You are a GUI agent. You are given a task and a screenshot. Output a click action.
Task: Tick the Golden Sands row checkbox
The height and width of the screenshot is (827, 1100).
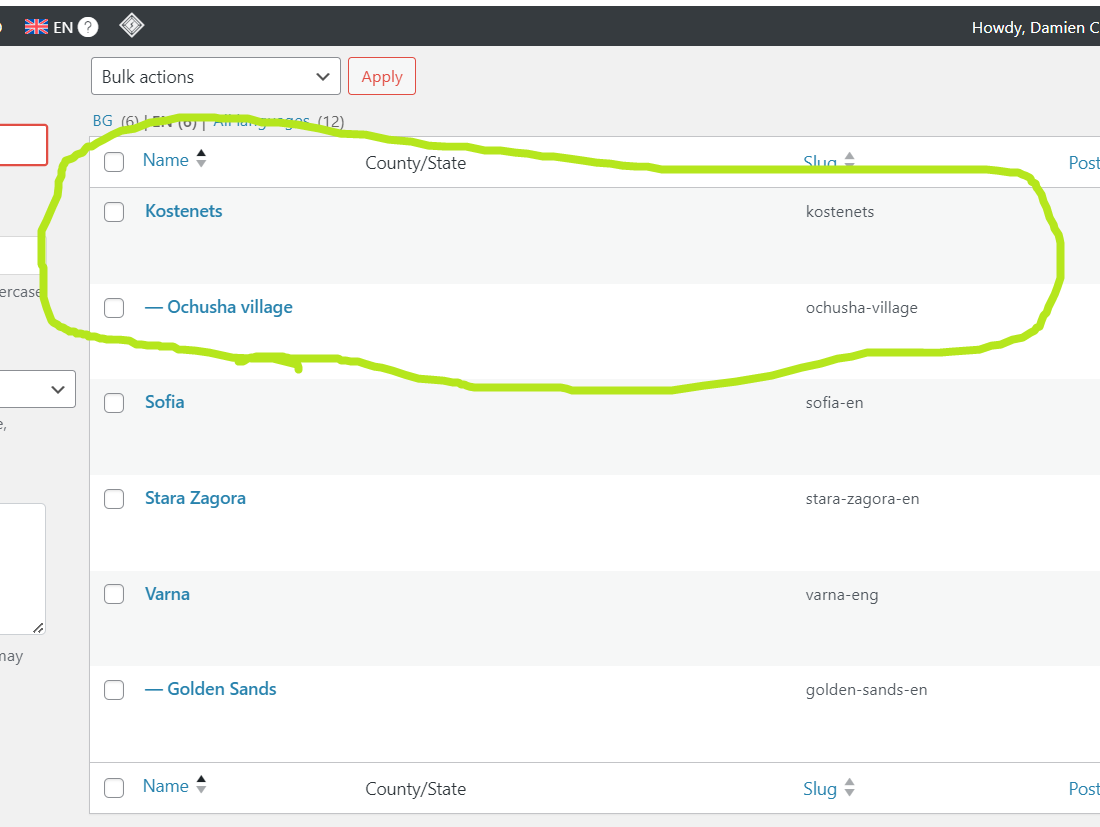(x=114, y=690)
